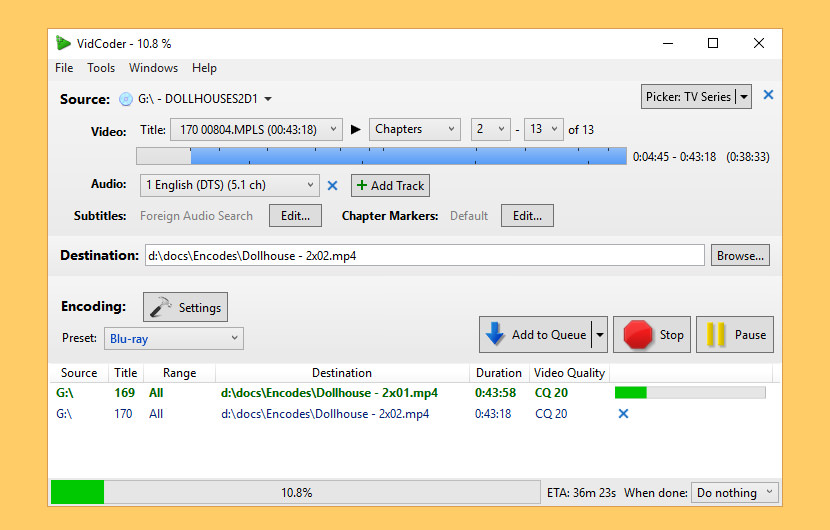Screen dimensions: 830x530
Task: Click the Title column header in queue
Action: (126, 373)
